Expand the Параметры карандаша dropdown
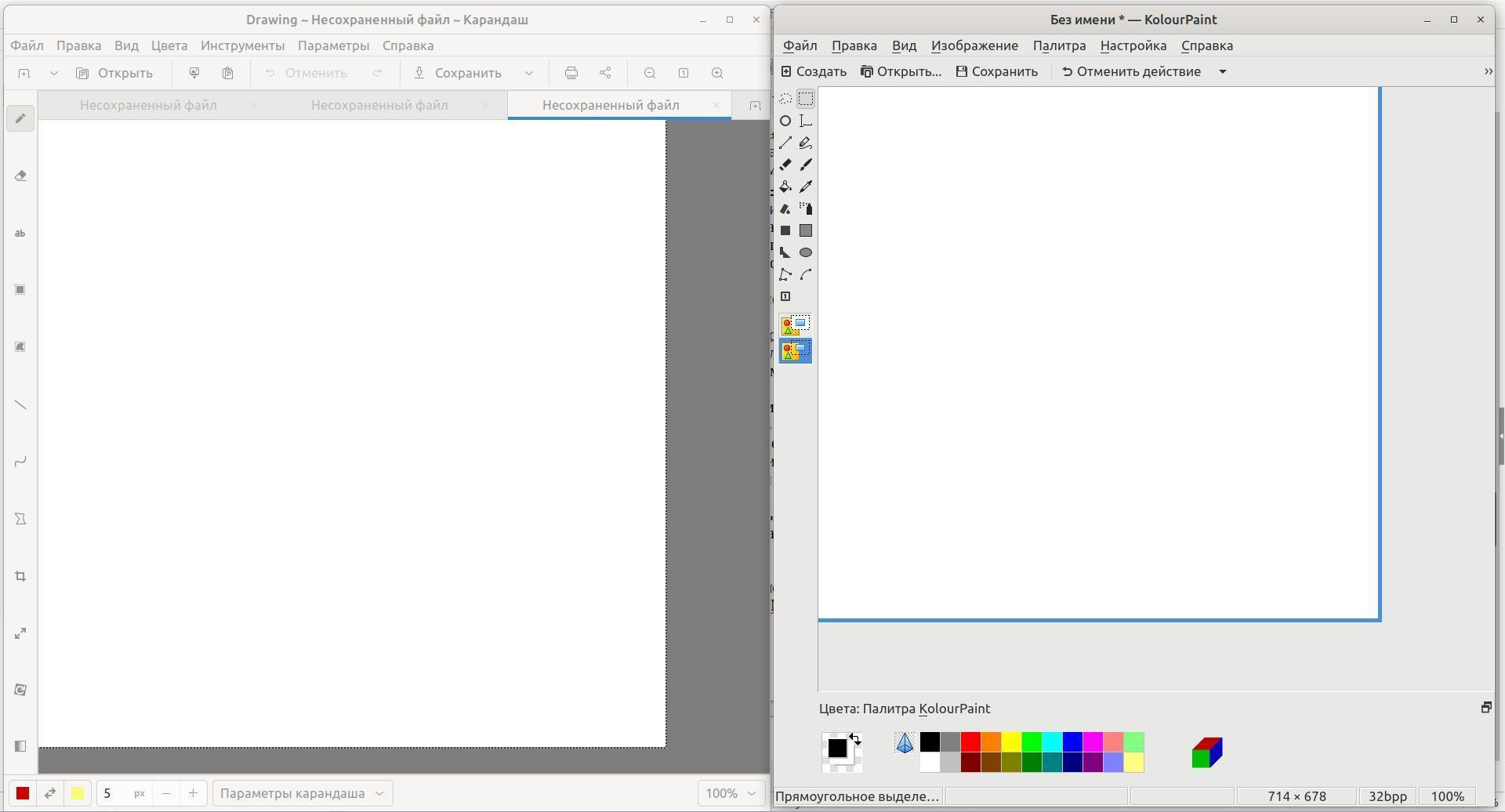 pyautogui.click(x=302, y=793)
